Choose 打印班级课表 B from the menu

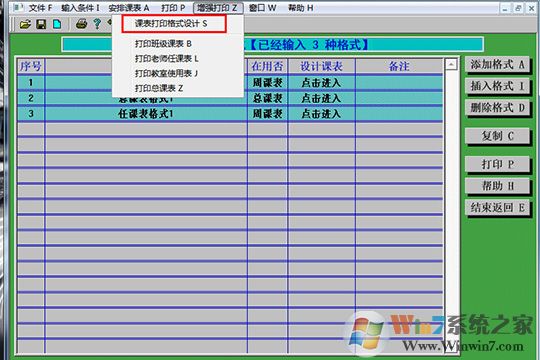pyautogui.click(x=163, y=44)
